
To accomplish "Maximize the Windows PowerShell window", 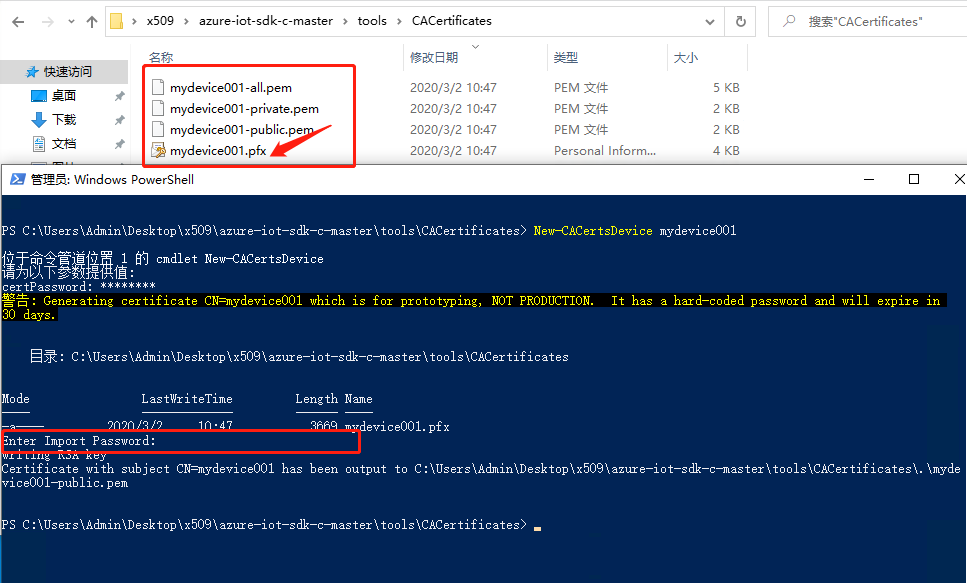I will click(913, 180).
